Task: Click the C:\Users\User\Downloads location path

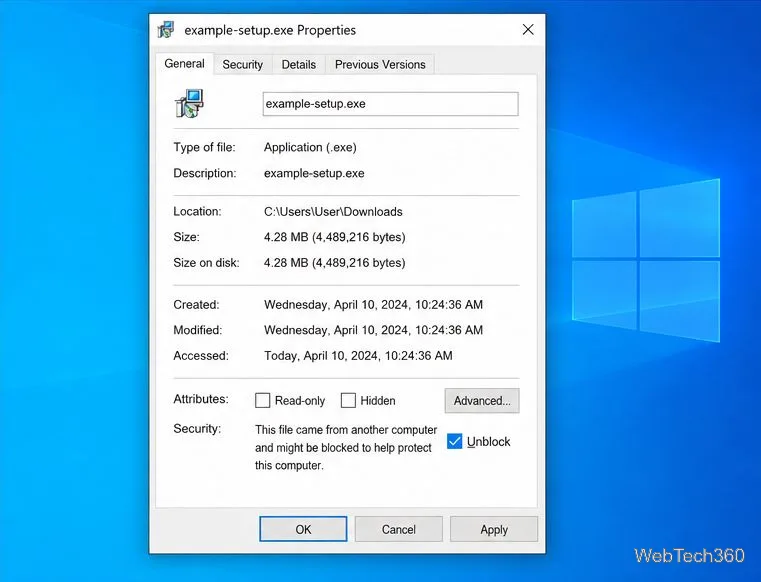Action: pyautogui.click(x=333, y=212)
